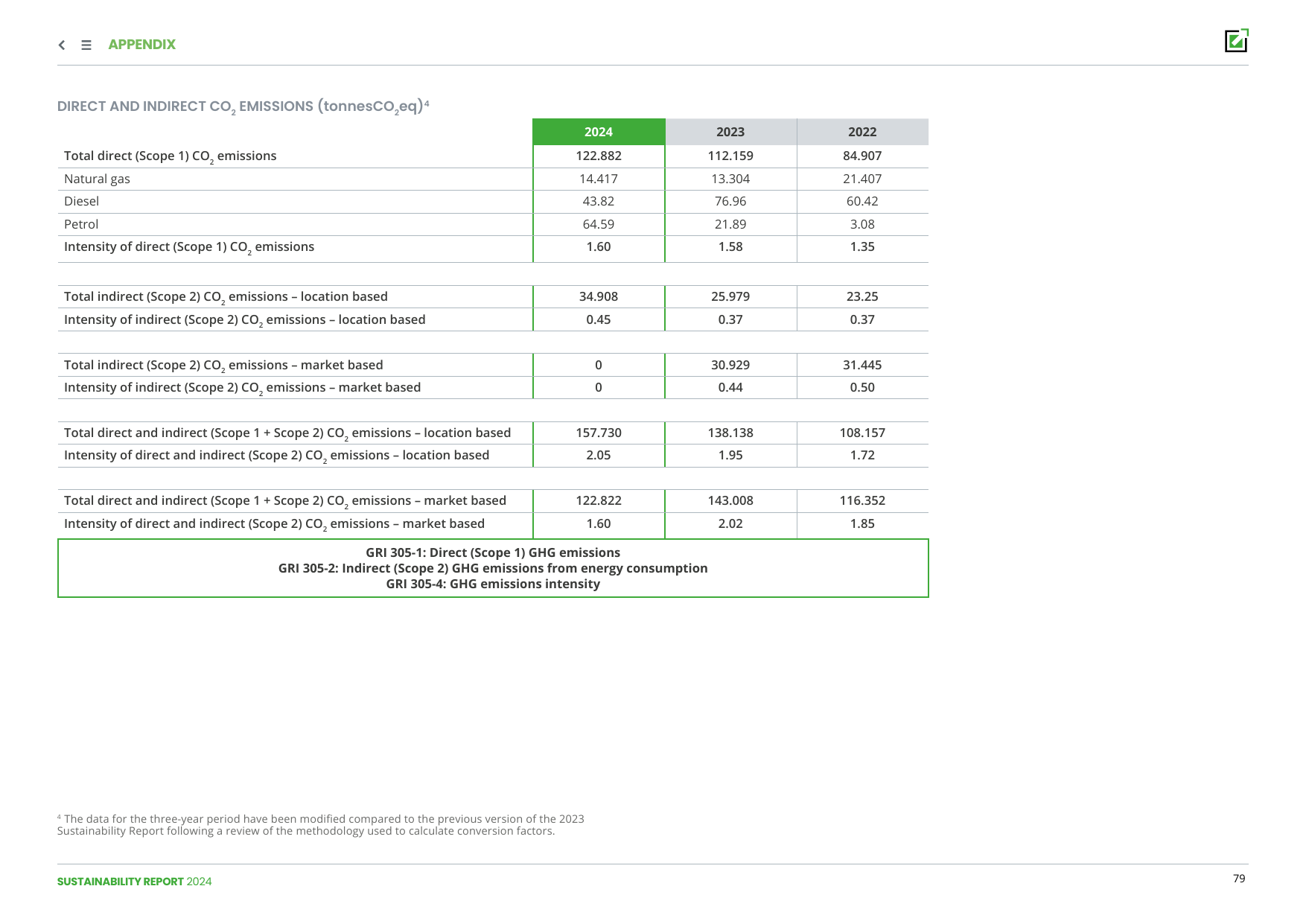1306x924 pixels.
Task: Click market-based intensity value 1.85
Action: [x=862, y=523]
